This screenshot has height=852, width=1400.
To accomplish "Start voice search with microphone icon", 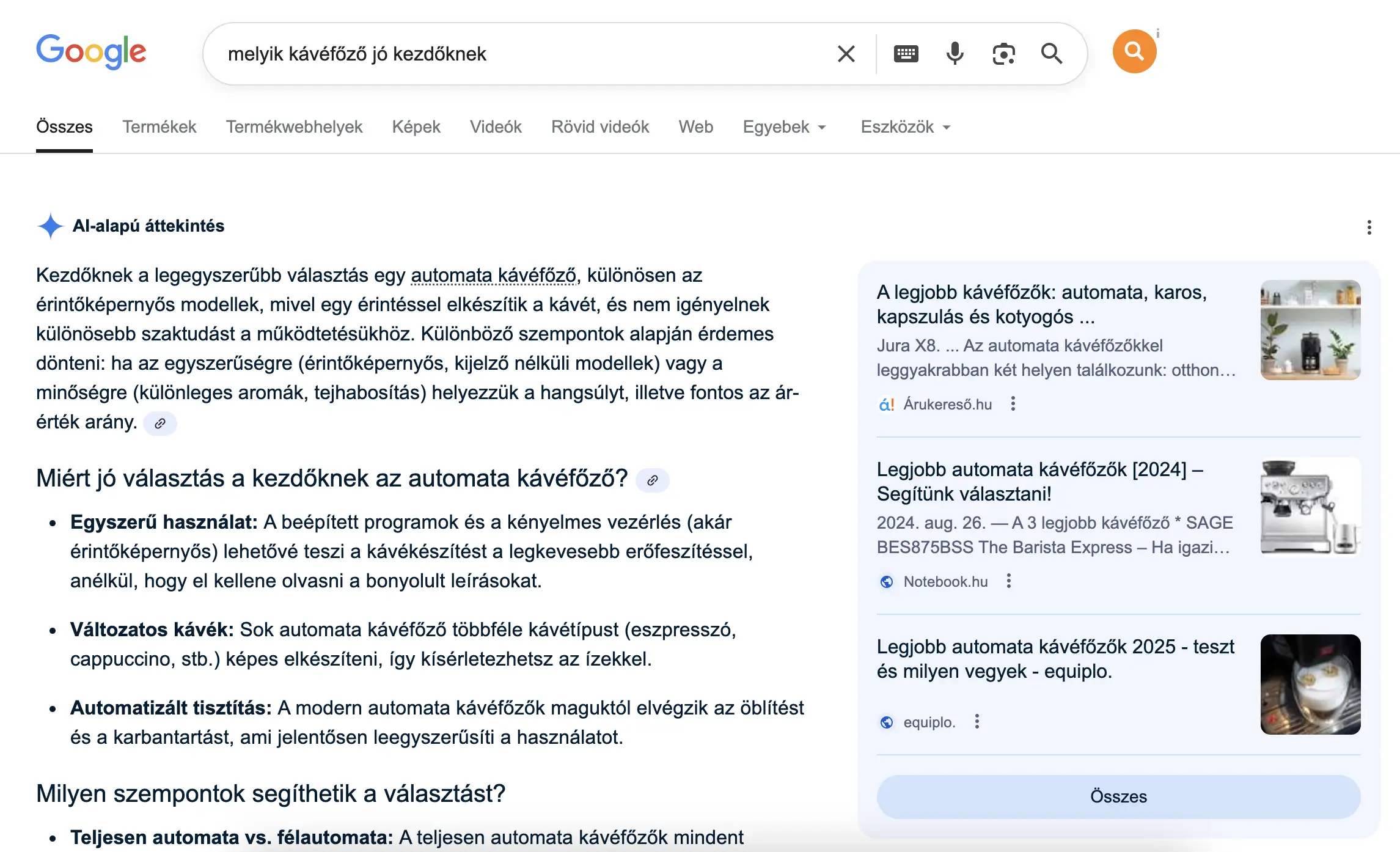I will click(x=955, y=54).
